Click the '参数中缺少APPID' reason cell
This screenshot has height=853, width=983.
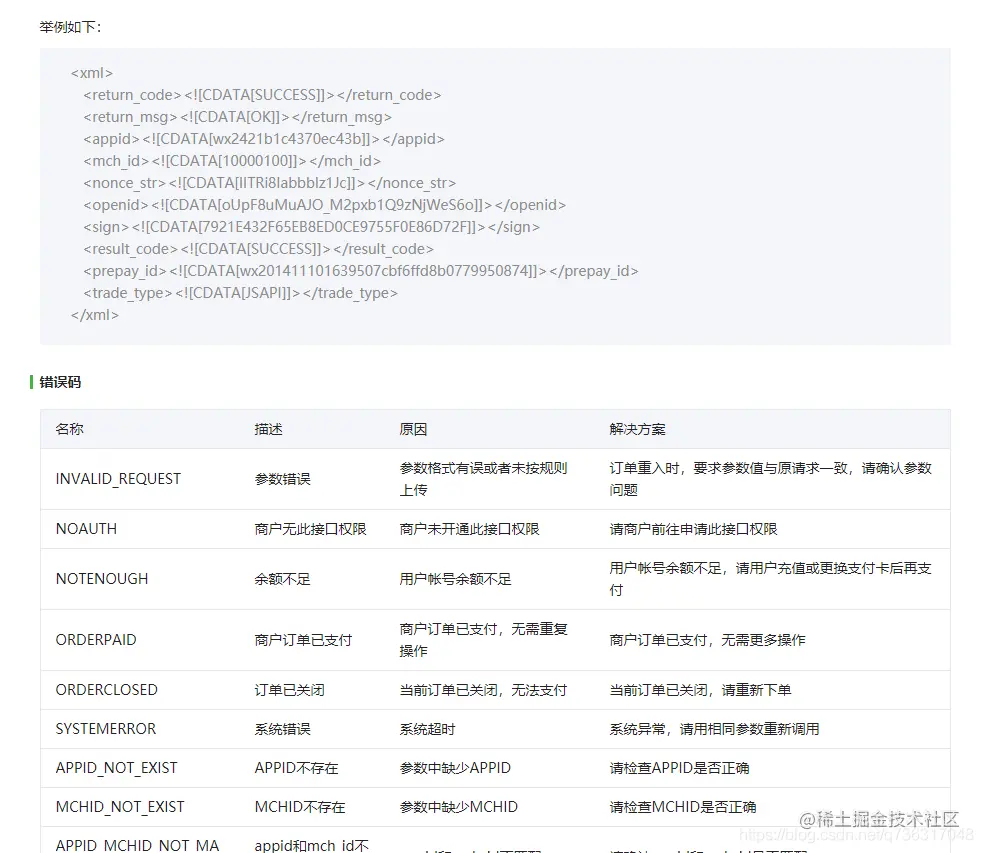click(x=455, y=768)
